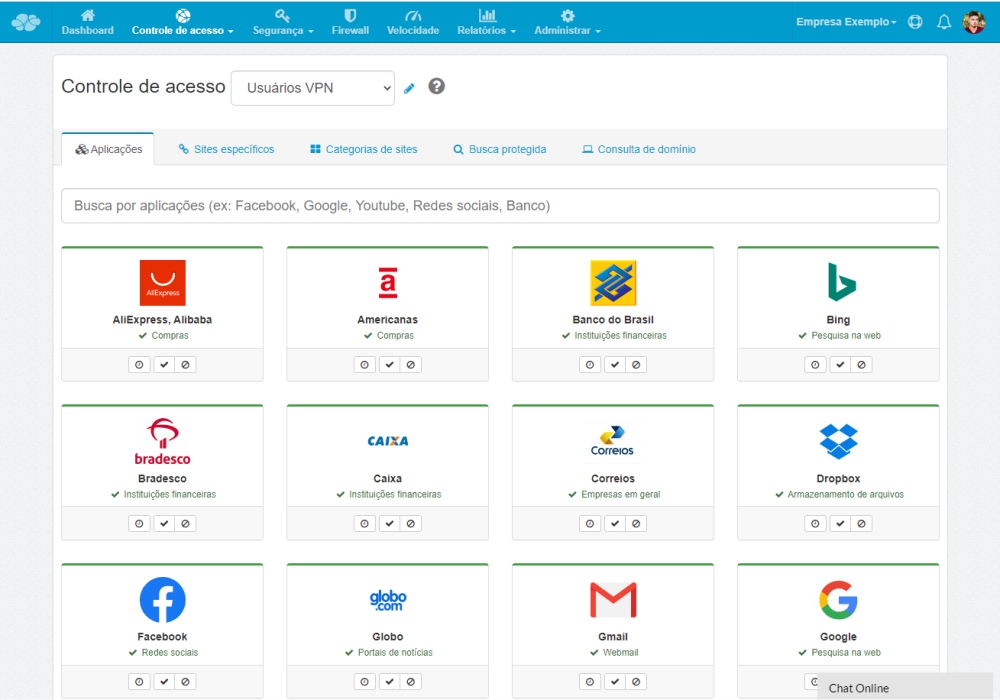Screen dimensions: 1000x700
Task: Click the Compras category under Americanas
Action: click(395, 335)
